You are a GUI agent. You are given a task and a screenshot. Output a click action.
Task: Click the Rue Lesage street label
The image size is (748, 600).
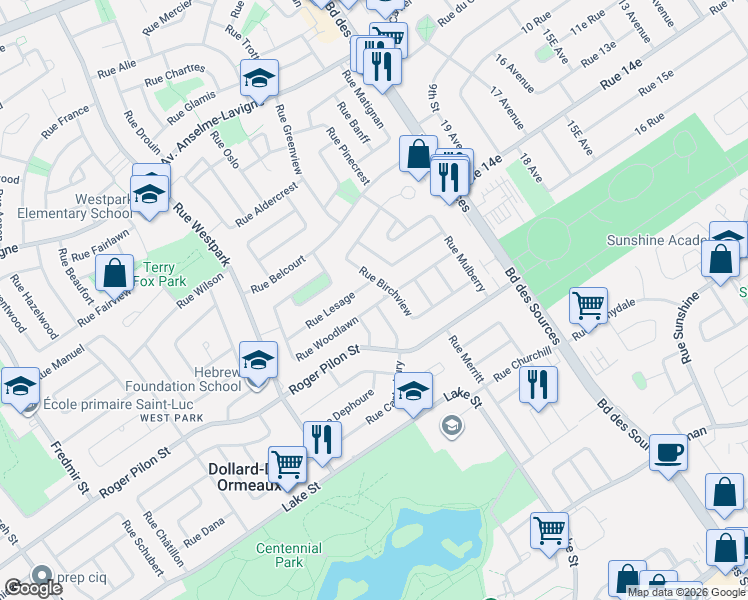(x=330, y=310)
